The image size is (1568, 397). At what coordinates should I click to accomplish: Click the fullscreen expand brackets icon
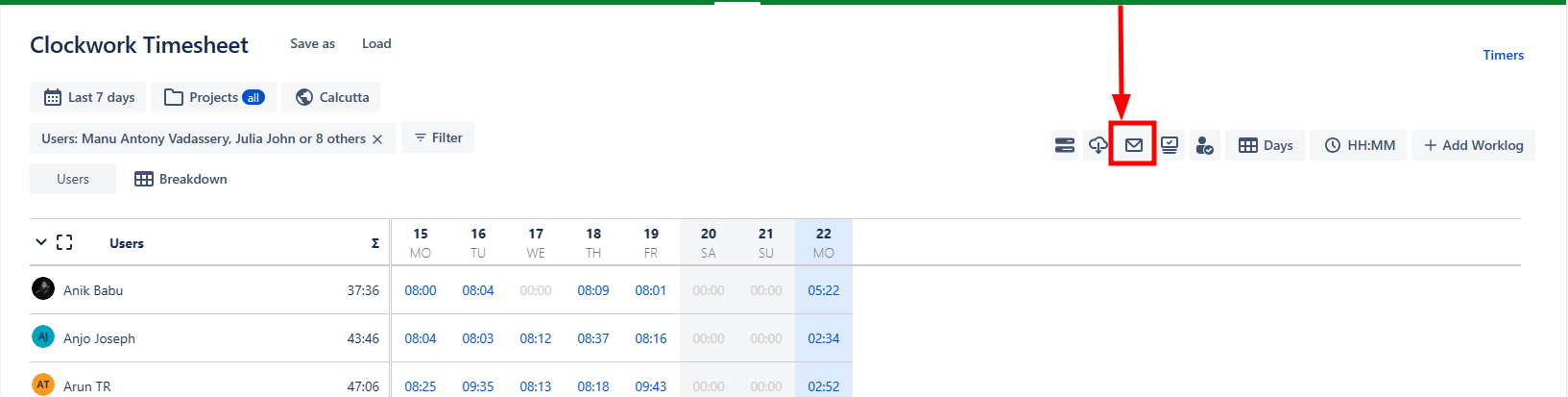(x=64, y=242)
